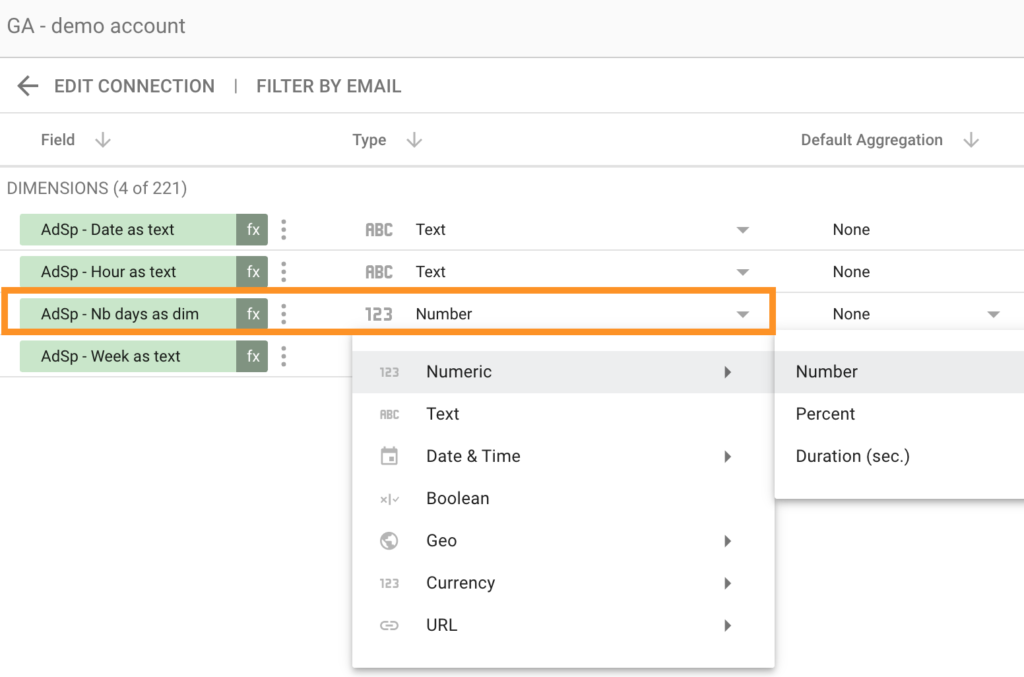Select the AdSp - Date as text field
The width and height of the screenshot is (1024, 677).
tap(128, 230)
